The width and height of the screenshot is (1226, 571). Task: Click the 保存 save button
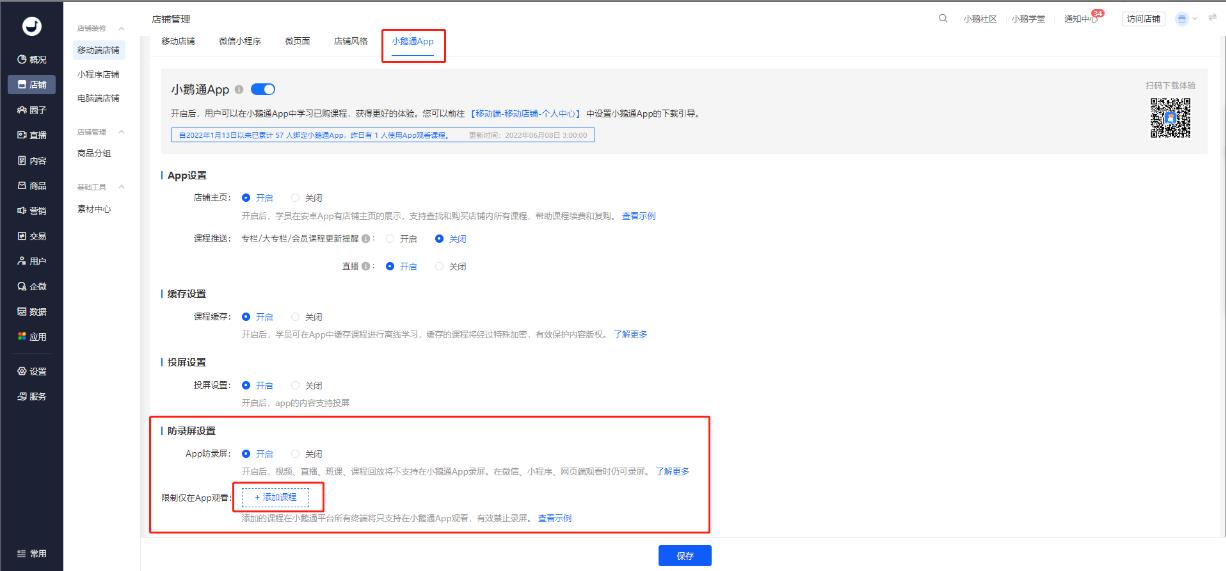(685, 556)
